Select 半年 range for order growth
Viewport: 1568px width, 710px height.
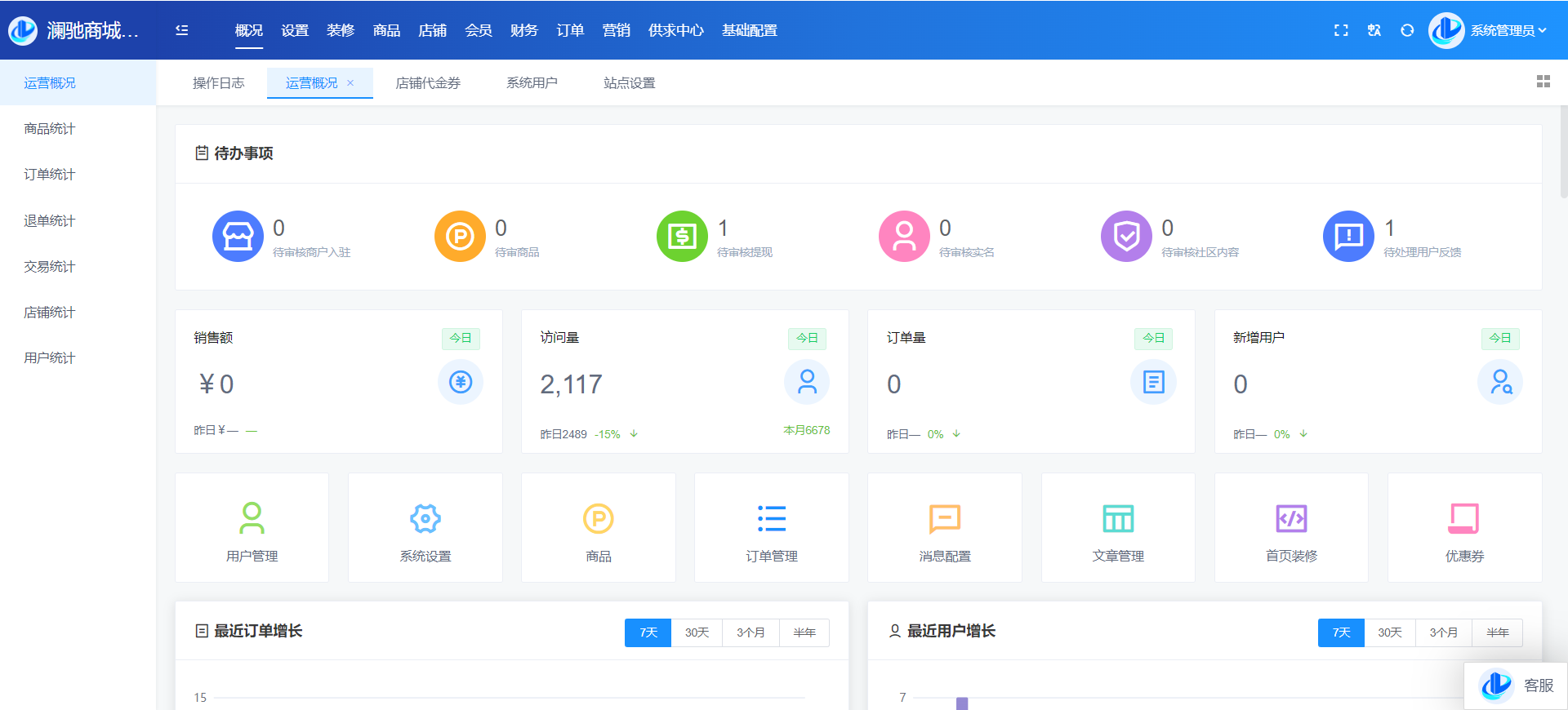click(804, 632)
